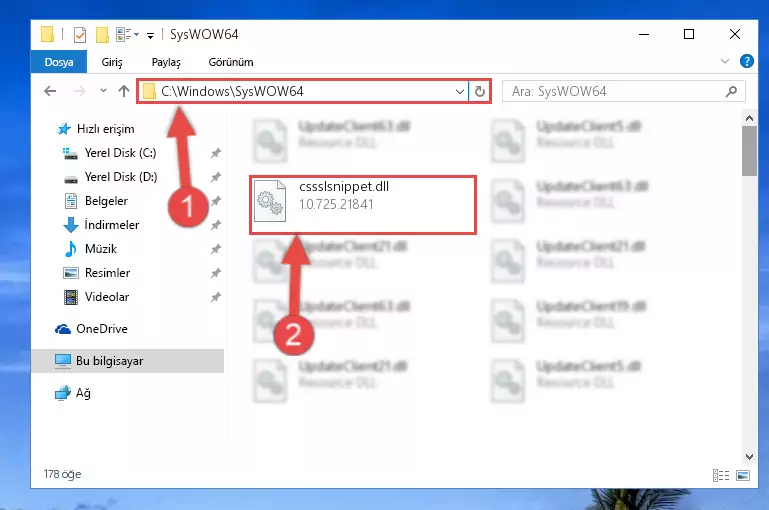Switch to large icons view layout
769x510 pixels.
(743, 475)
